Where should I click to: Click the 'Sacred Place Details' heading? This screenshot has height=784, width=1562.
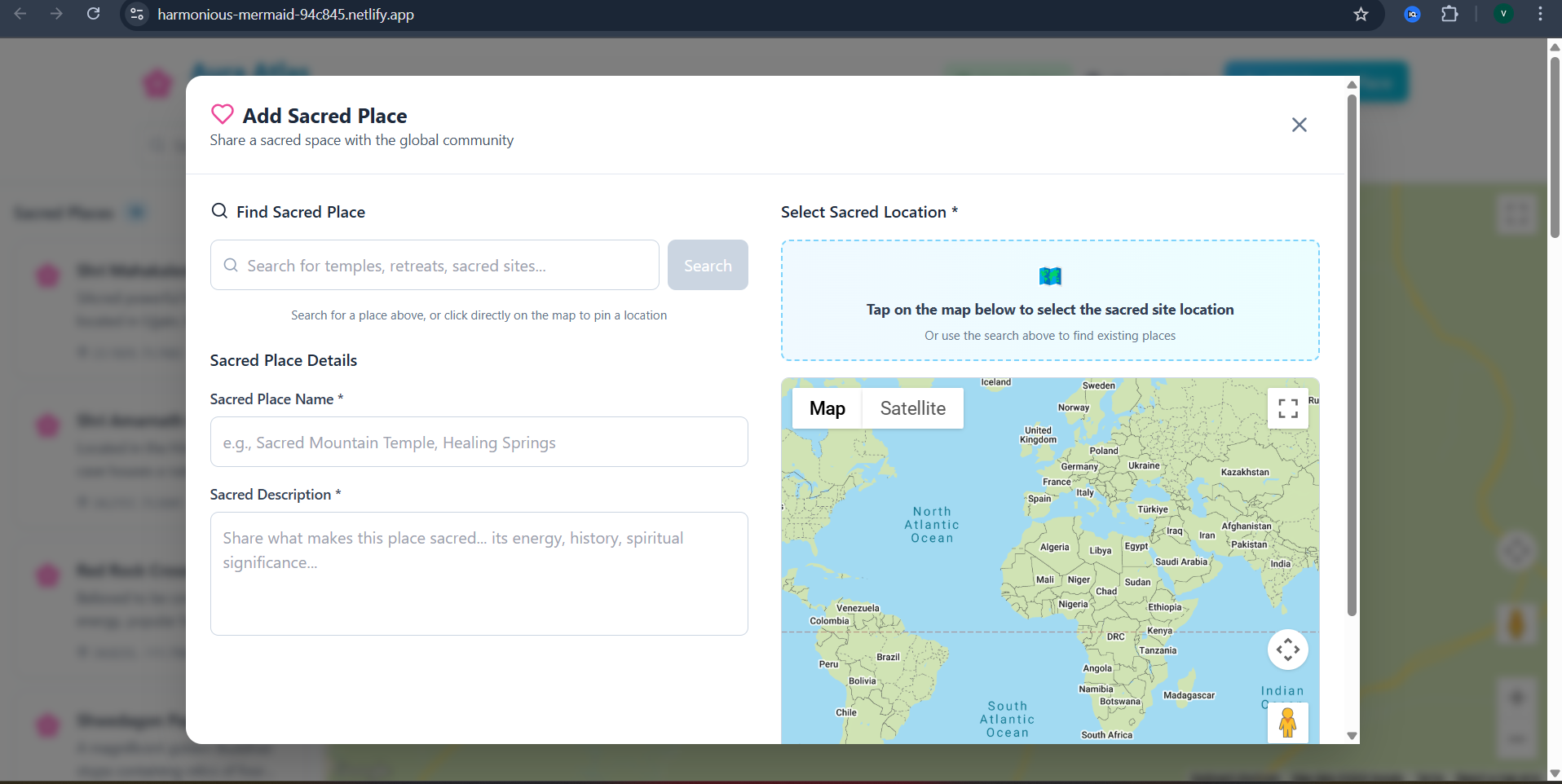pyautogui.click(x=284, y=360)
